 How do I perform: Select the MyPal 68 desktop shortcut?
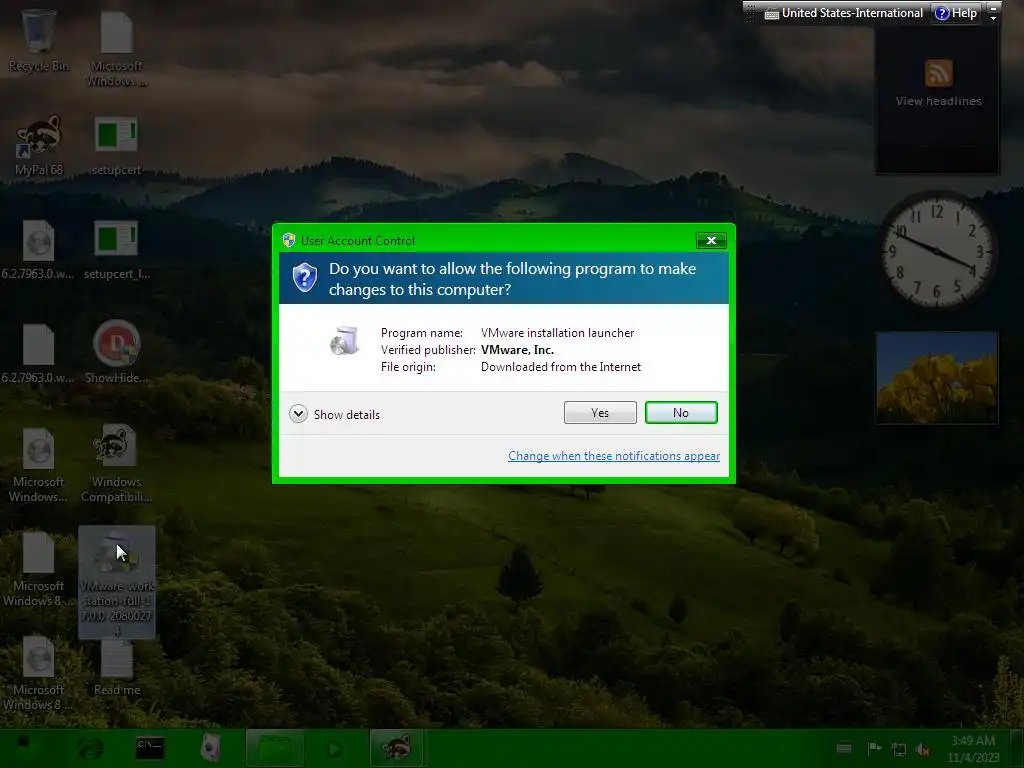[x=39, y=145]
